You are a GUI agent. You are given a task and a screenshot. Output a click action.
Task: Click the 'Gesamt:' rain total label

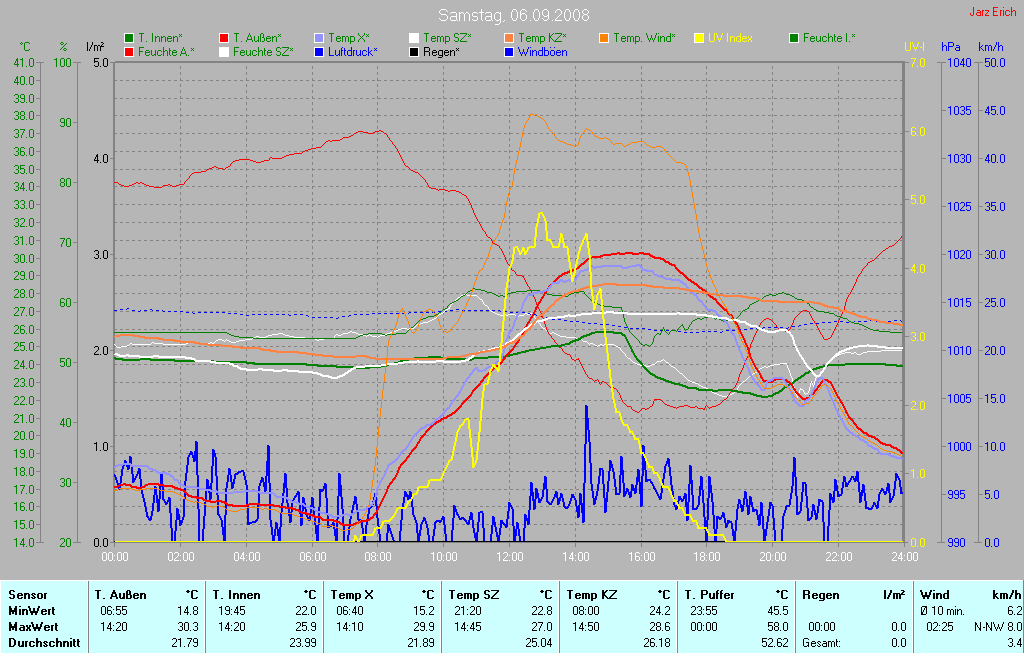pyautogui.click(x=822, y=643)
